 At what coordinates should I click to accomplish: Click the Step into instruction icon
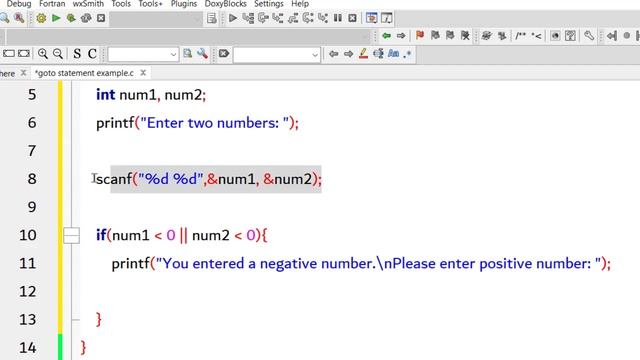[x=323, y=18]
